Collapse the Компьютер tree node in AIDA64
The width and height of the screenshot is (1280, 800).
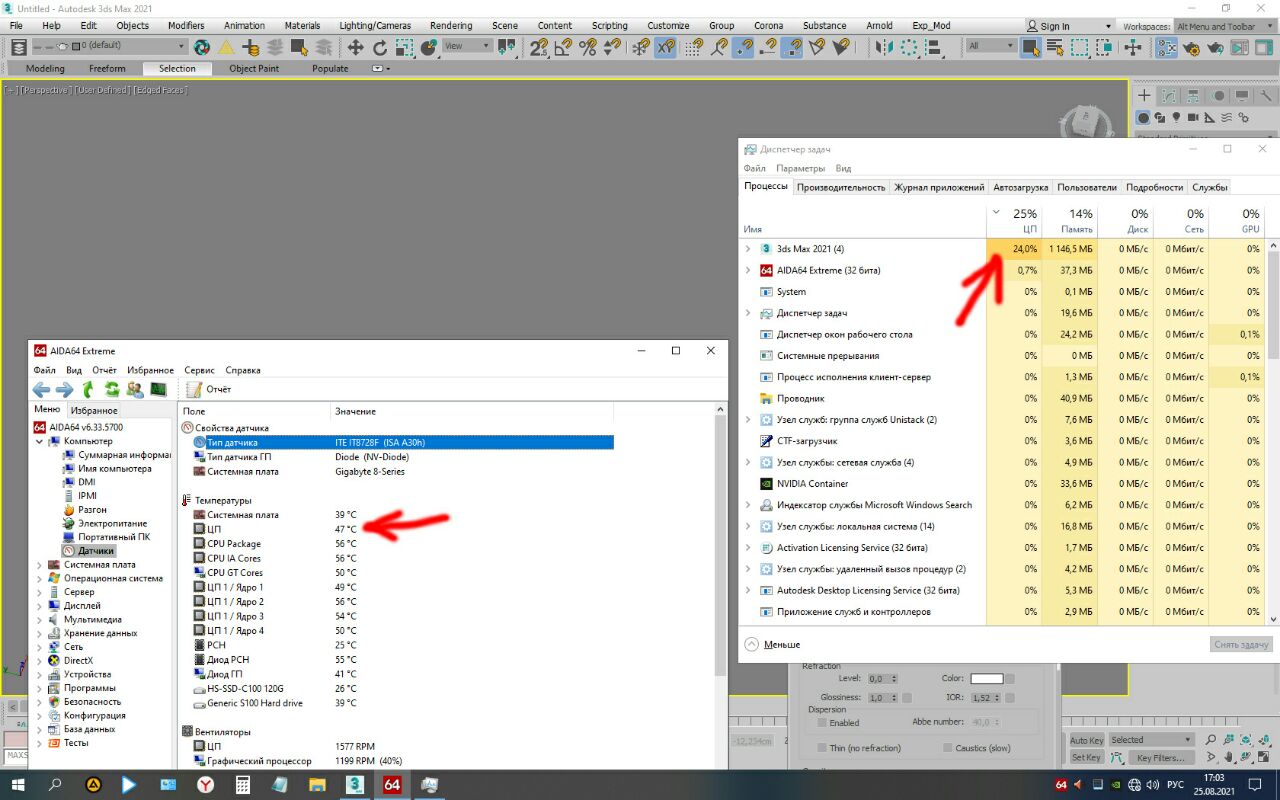click(39, 441)
